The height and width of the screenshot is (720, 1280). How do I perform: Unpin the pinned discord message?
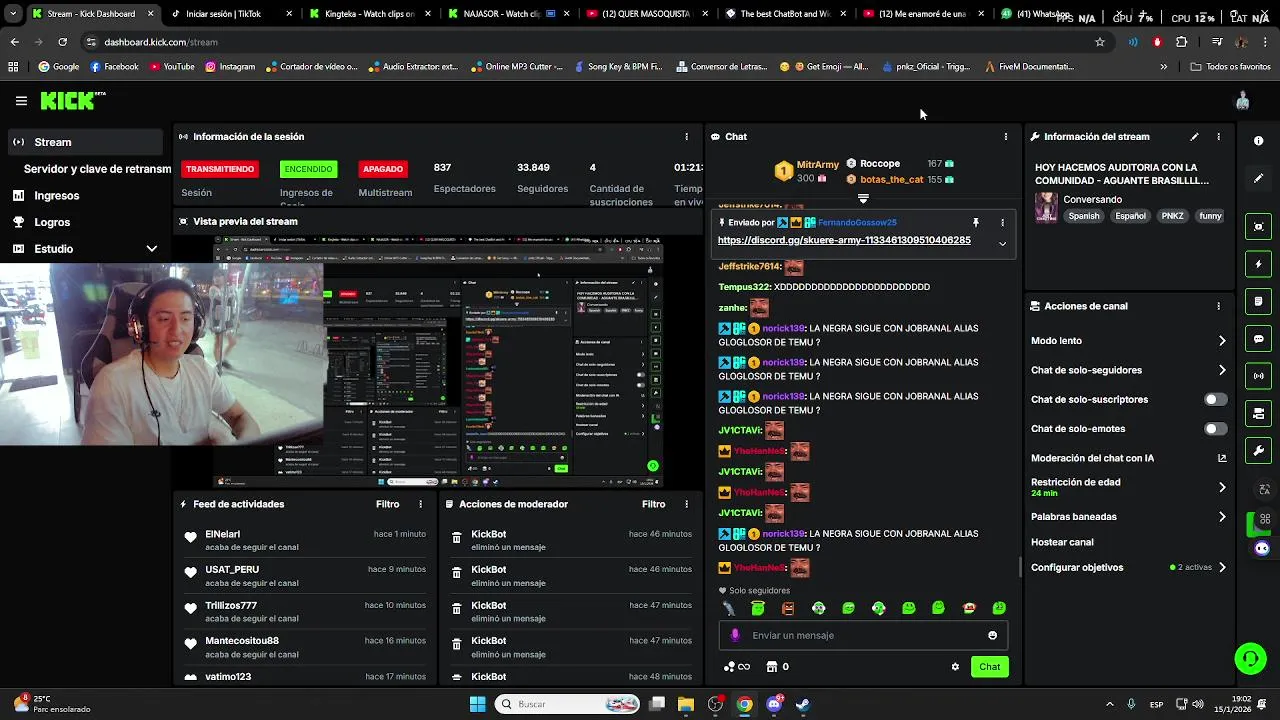pos(976,223)
